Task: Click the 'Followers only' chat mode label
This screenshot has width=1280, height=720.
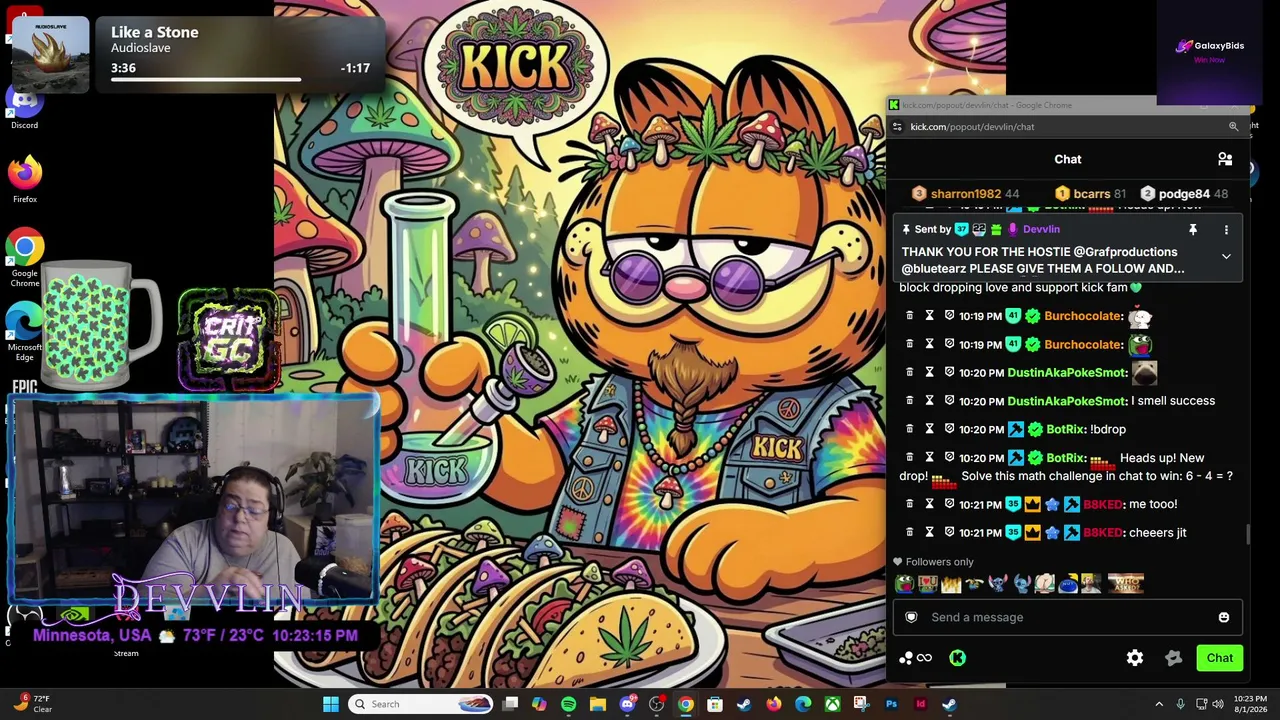Action: click(939, 562)
